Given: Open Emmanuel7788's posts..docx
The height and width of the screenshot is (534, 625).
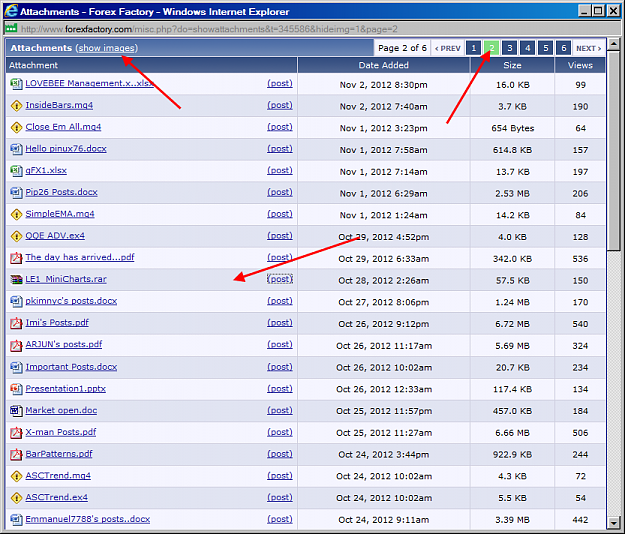Looking at the screenshot, I should click(x=88, y=519).
